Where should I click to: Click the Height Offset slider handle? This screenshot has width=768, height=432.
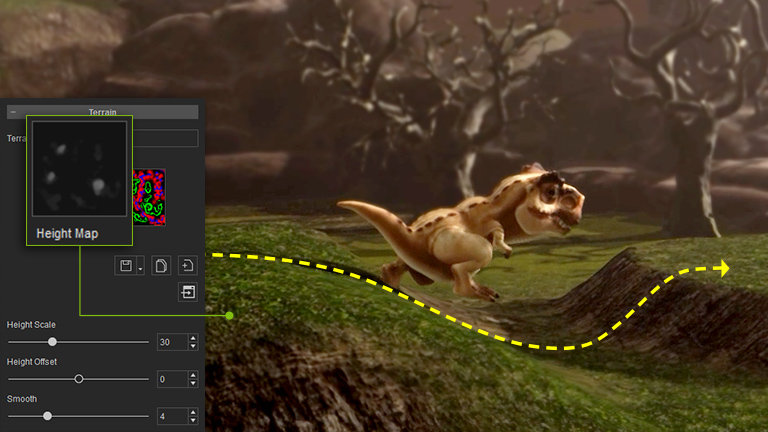coord(79,379)
